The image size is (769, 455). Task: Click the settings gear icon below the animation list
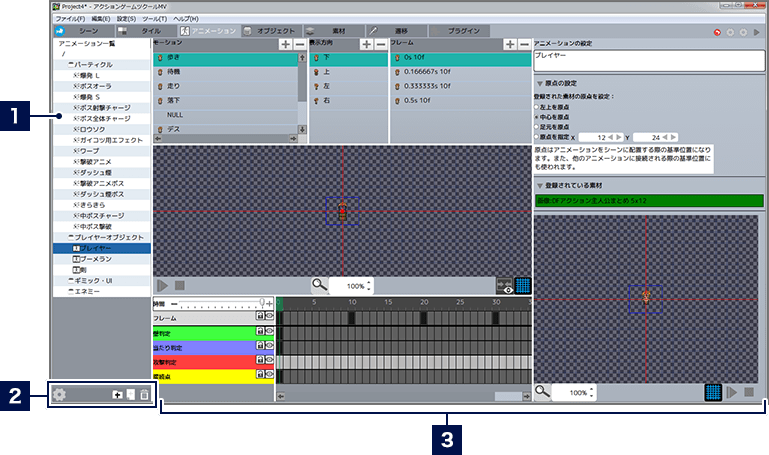click(60, 394)
